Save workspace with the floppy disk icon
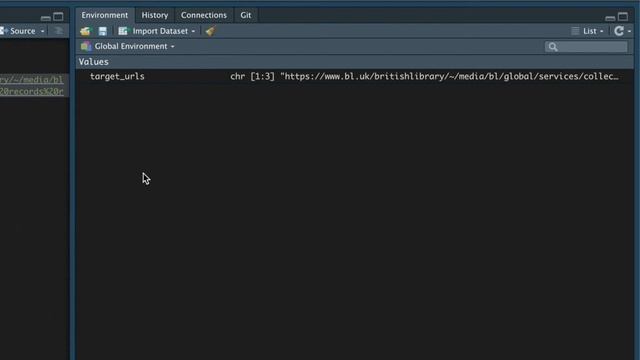The height and width of the screenshot is (360, 640). point(102,31)
